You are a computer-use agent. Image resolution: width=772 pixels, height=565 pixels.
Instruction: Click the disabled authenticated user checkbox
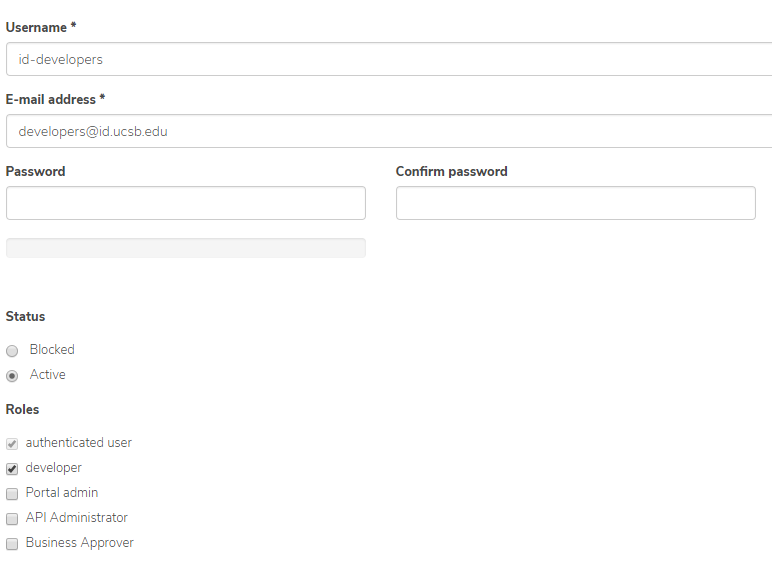click(x=12, y=443)
